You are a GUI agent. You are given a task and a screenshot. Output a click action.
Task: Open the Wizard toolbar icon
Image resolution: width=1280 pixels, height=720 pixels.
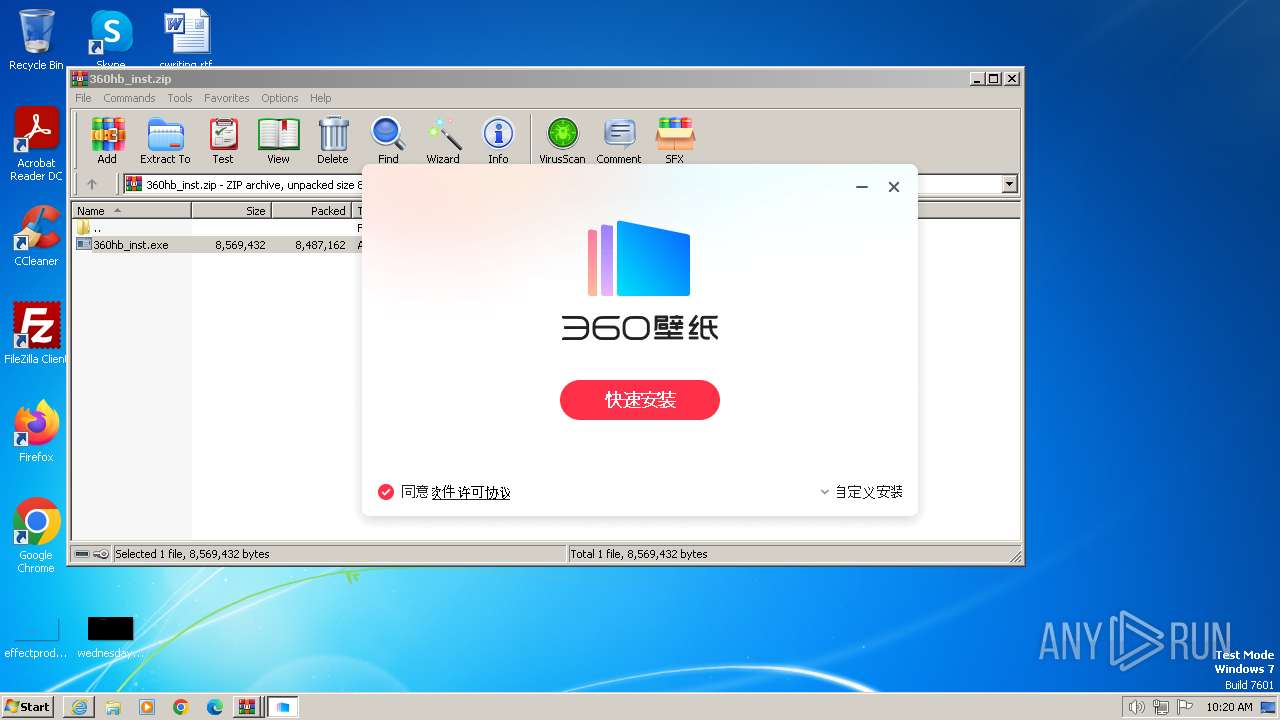click(x=443, y=141)
